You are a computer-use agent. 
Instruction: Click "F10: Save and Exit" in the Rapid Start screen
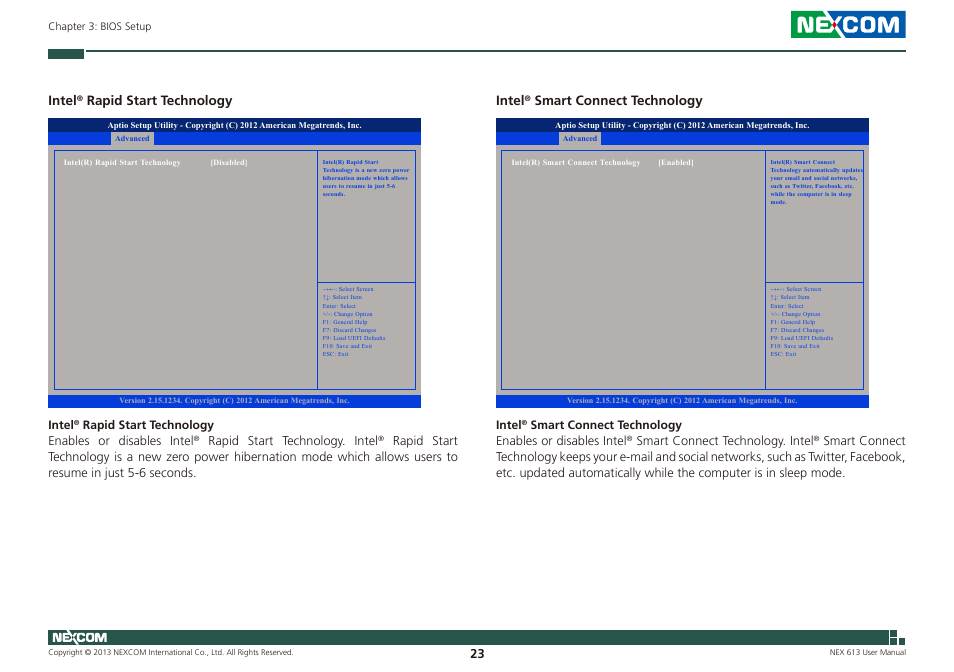point(347,345)
